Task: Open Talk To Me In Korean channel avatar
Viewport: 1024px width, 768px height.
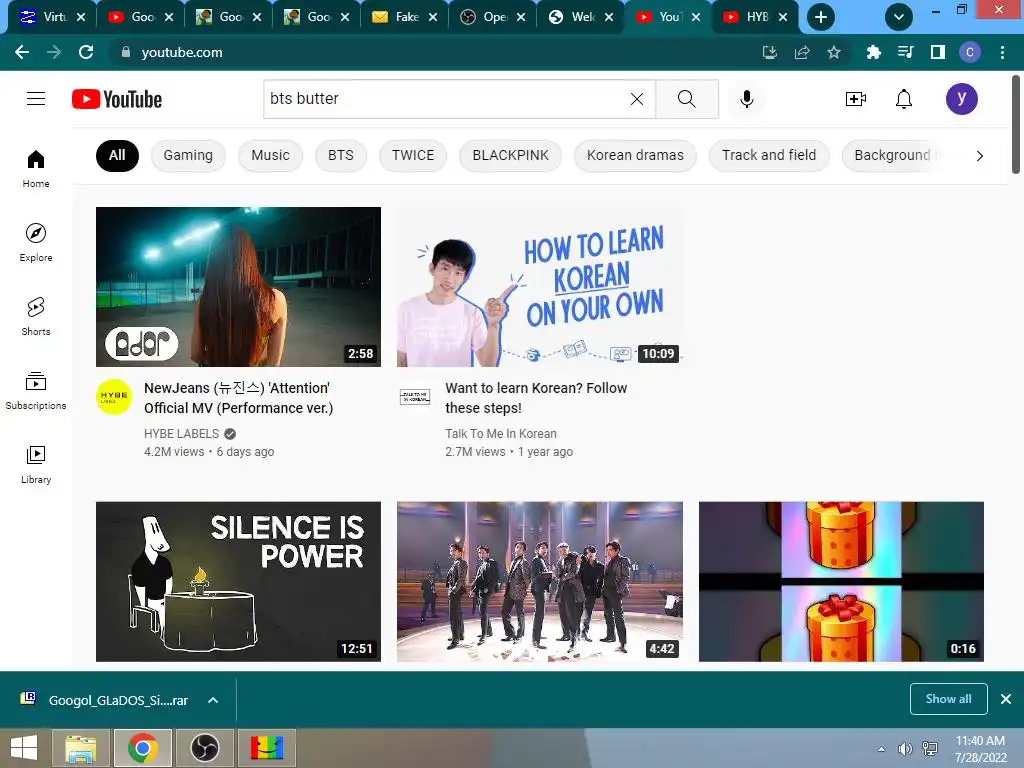Action: (x=415, y=396)
